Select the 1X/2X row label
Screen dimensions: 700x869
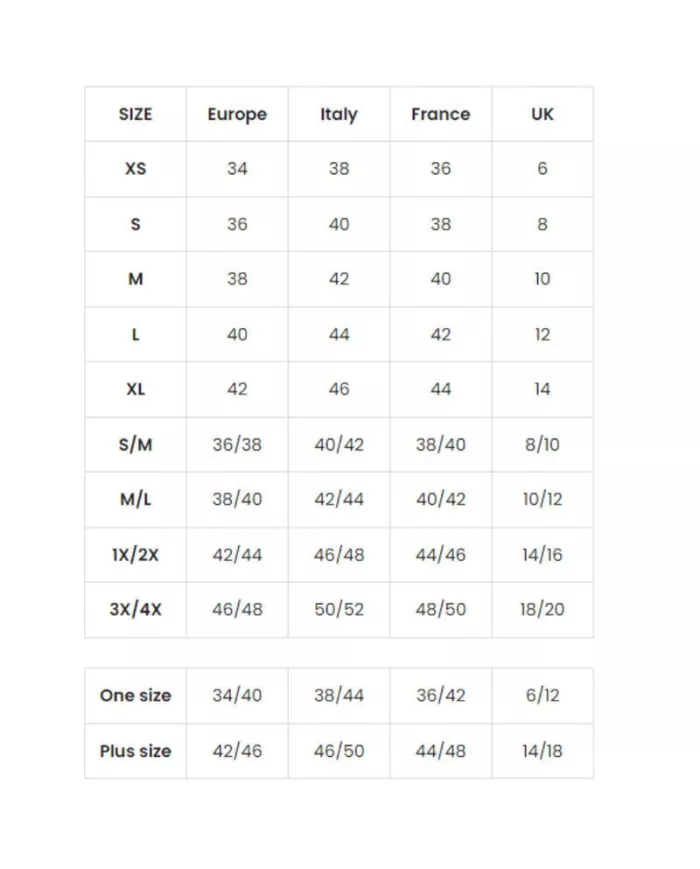(135, 554)
